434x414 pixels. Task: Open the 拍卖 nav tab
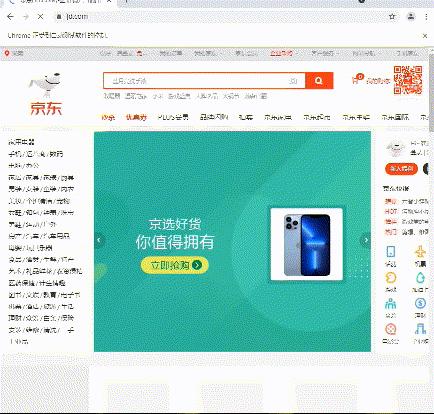(246, 117)
